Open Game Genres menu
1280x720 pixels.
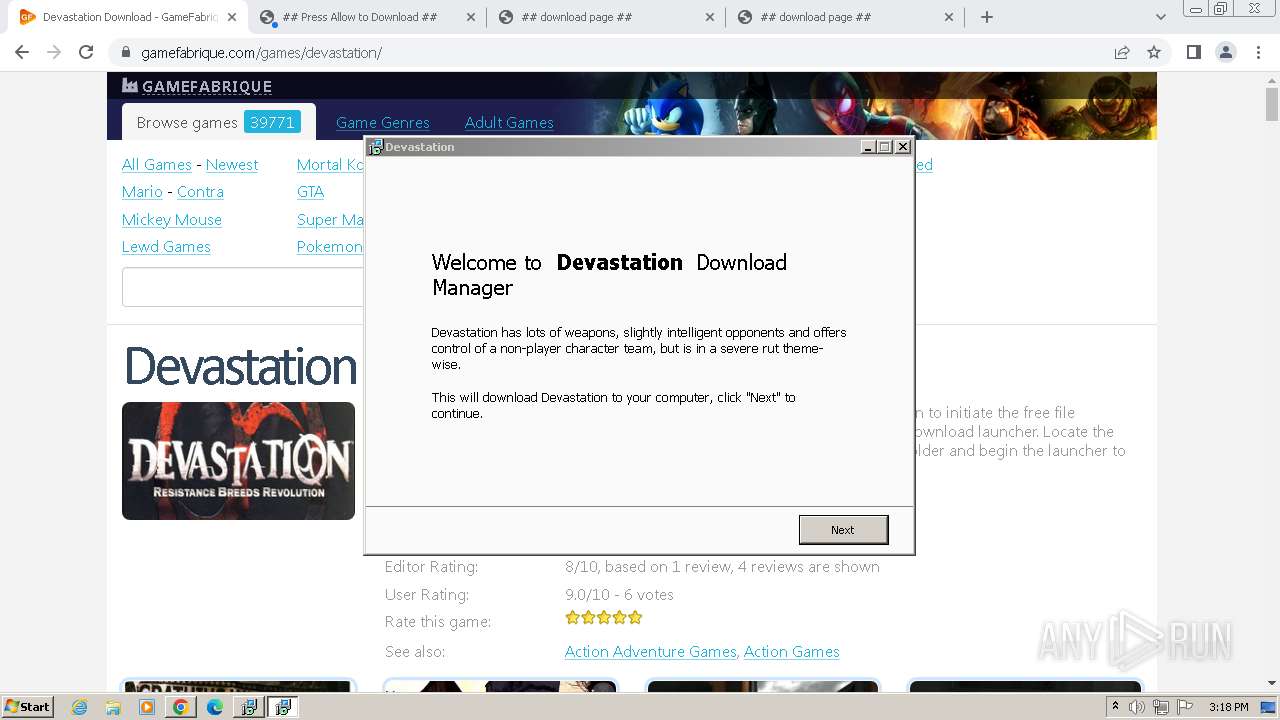tap(383, 123)
